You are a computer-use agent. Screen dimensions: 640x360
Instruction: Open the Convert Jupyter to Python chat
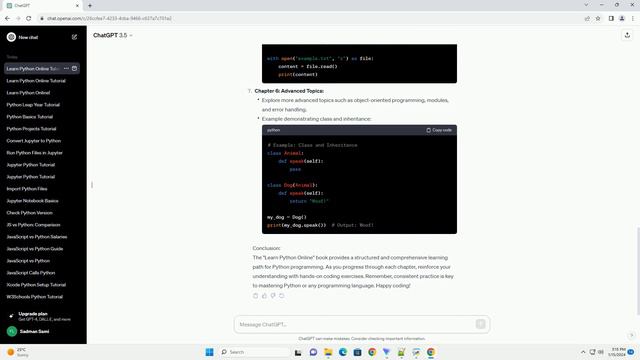click(33, 141)
